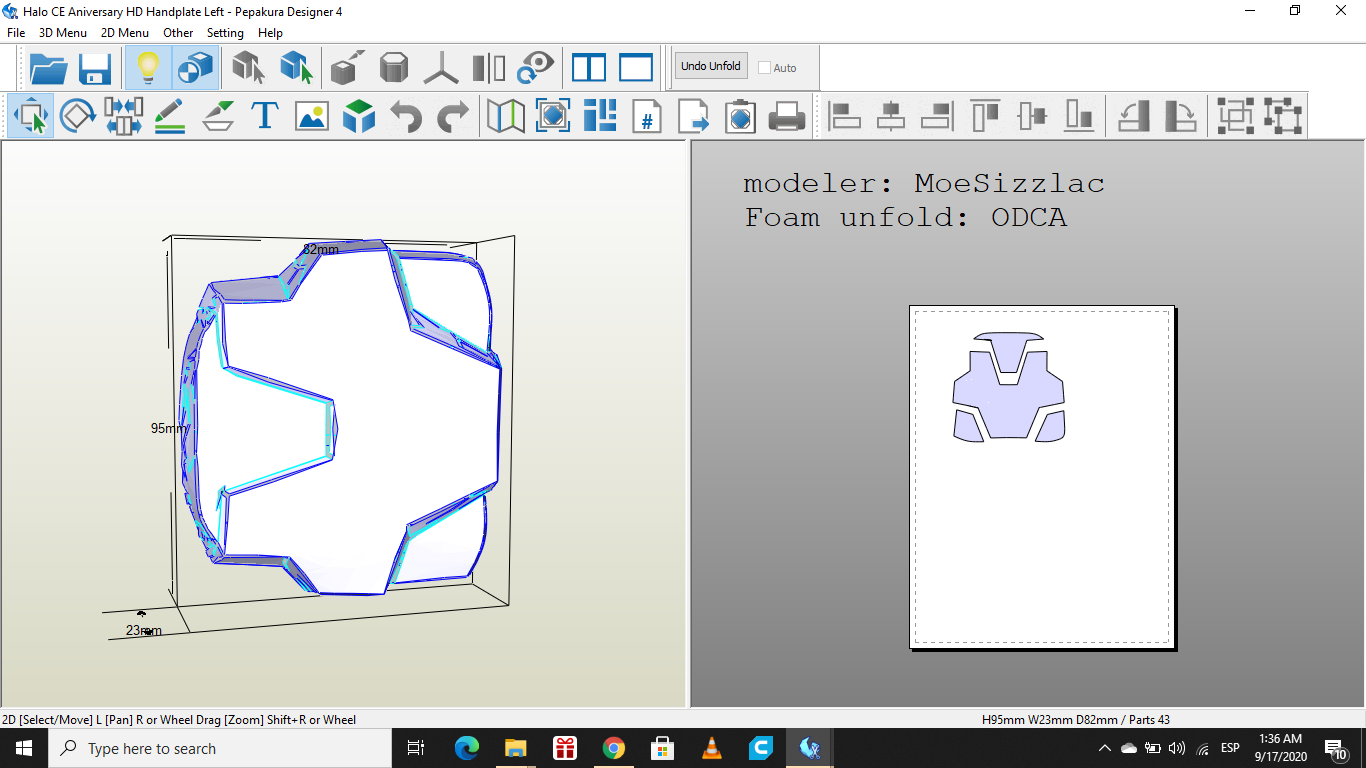1366x768 pixels.
Task: Enable the Auto checkbox
Action: point(765,68)
